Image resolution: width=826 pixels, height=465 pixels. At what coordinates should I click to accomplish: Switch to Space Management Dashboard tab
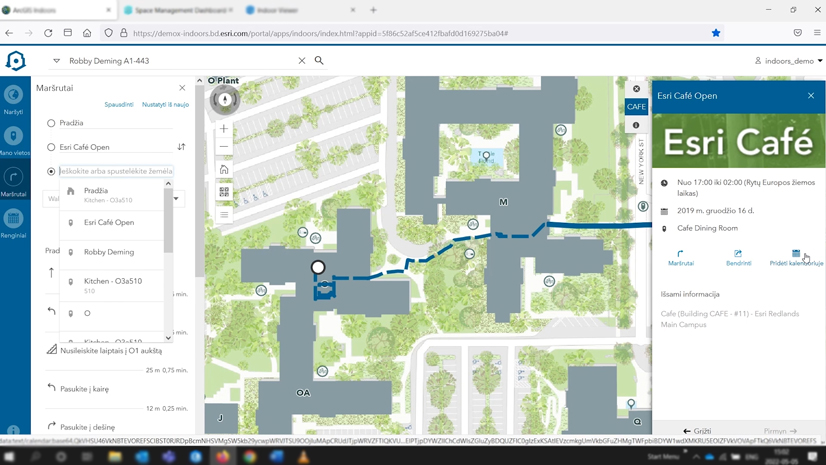180,10
